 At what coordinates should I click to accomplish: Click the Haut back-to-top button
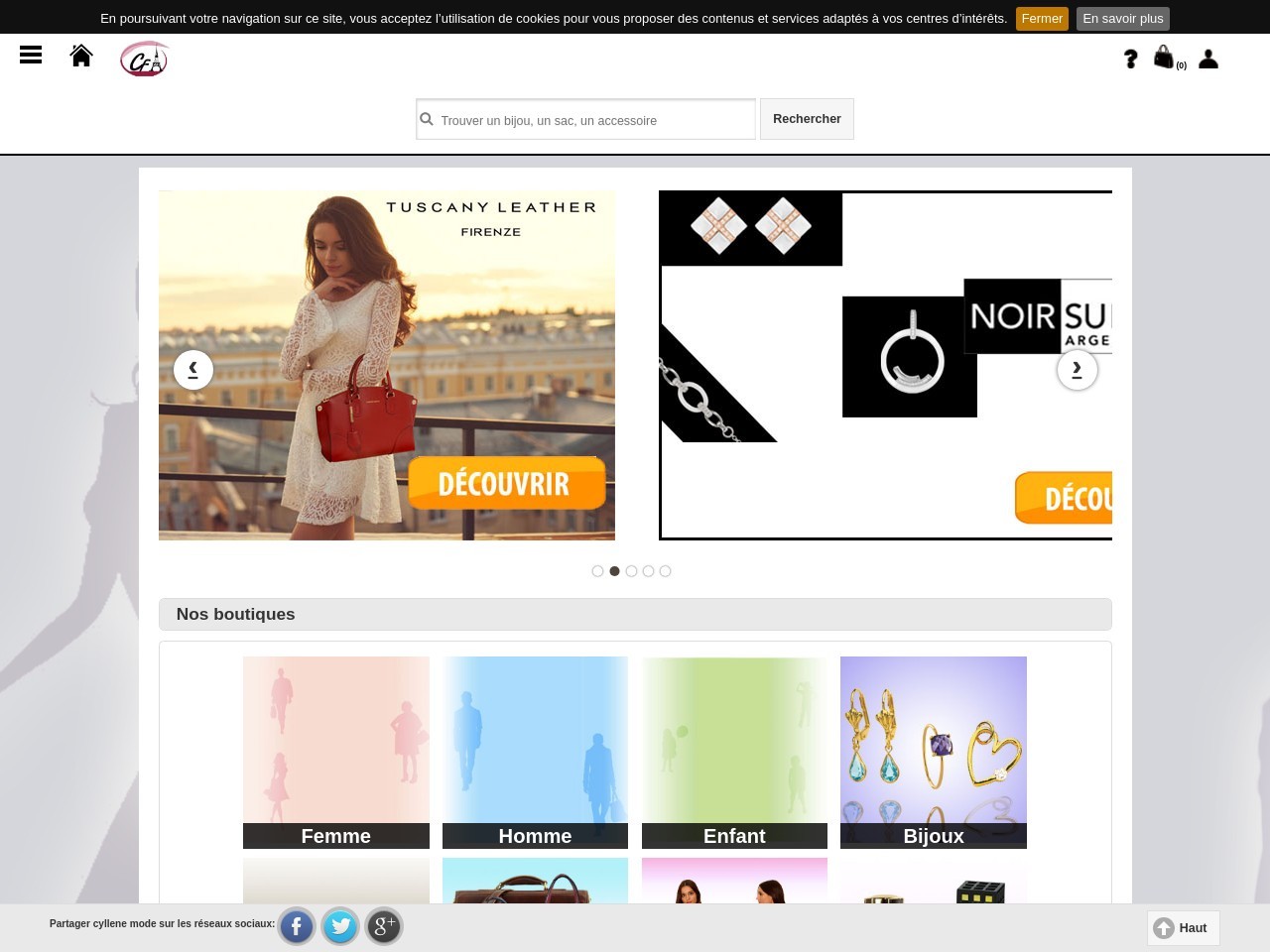(x=1184, y=928)
